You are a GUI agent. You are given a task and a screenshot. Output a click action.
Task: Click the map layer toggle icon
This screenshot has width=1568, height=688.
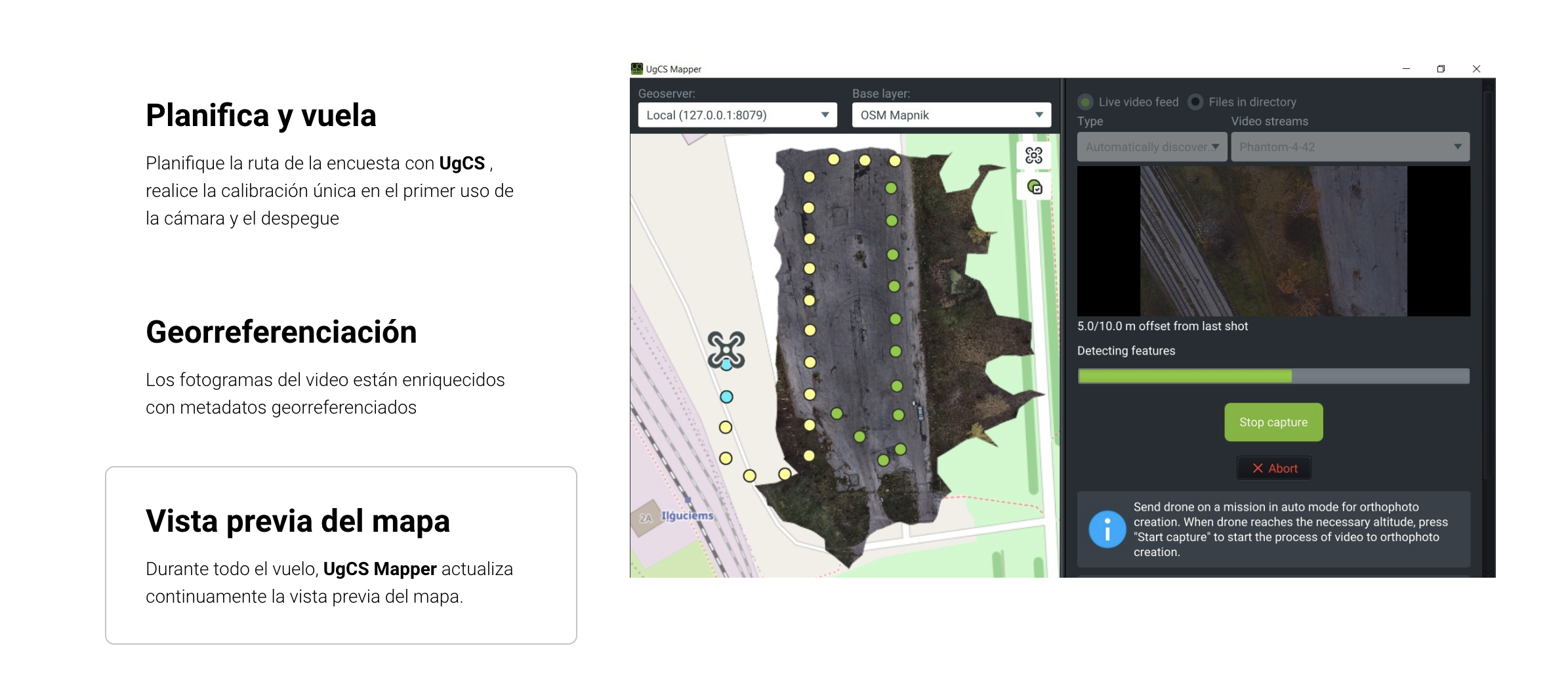[x=1034, y=187]
